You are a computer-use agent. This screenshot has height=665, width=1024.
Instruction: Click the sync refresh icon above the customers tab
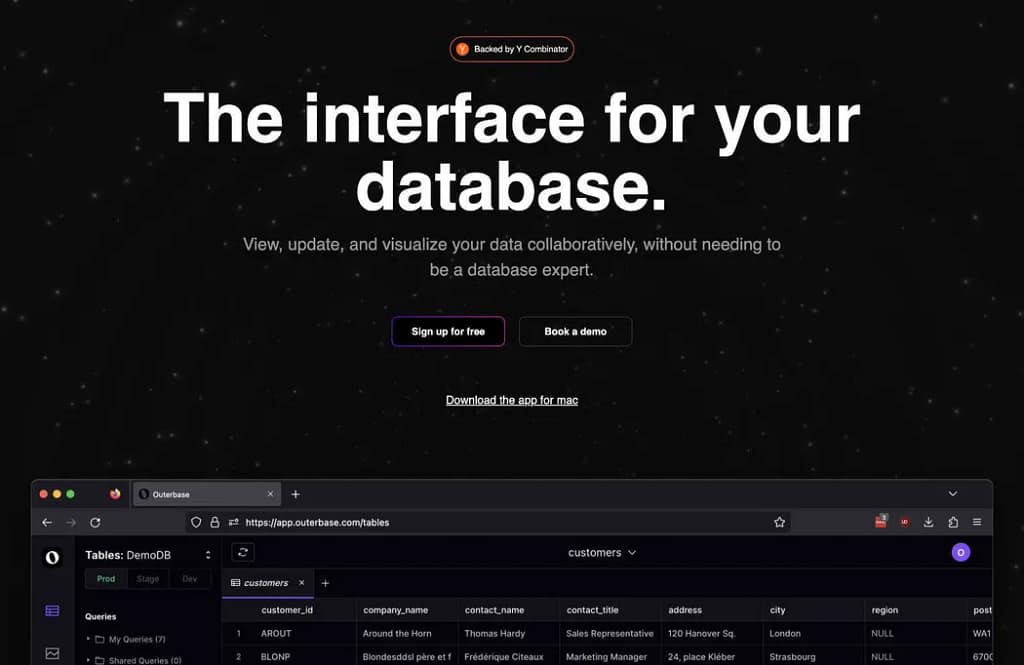point(243,552)
